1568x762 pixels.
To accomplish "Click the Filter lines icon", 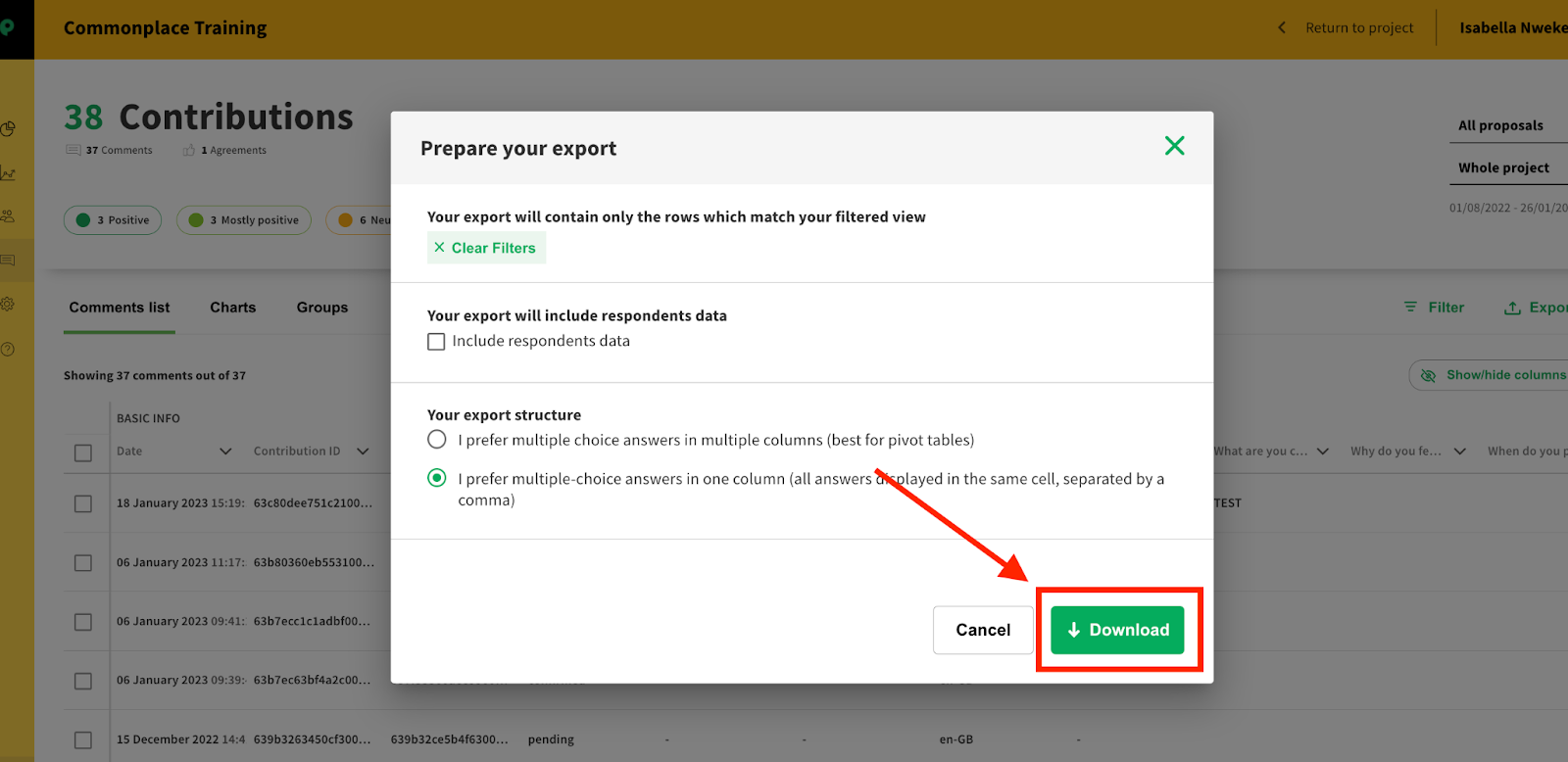I will click(x=1410, y=307).
